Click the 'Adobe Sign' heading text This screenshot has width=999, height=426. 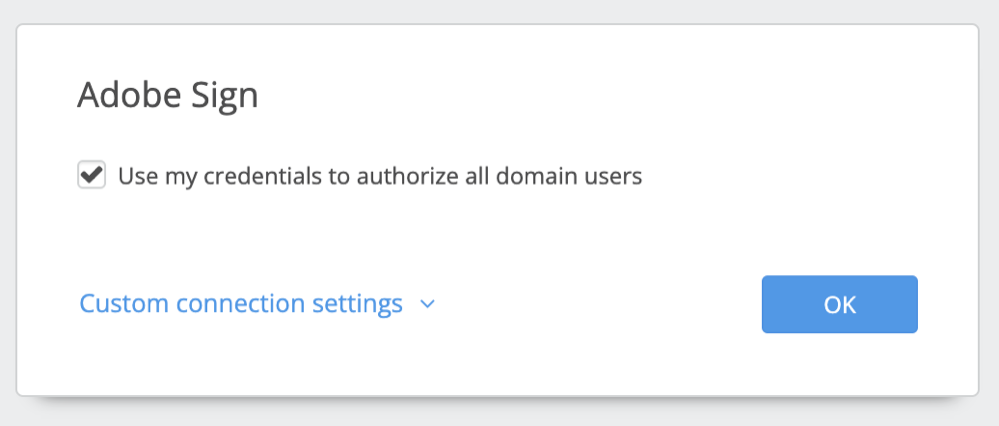tap(168, 96)
